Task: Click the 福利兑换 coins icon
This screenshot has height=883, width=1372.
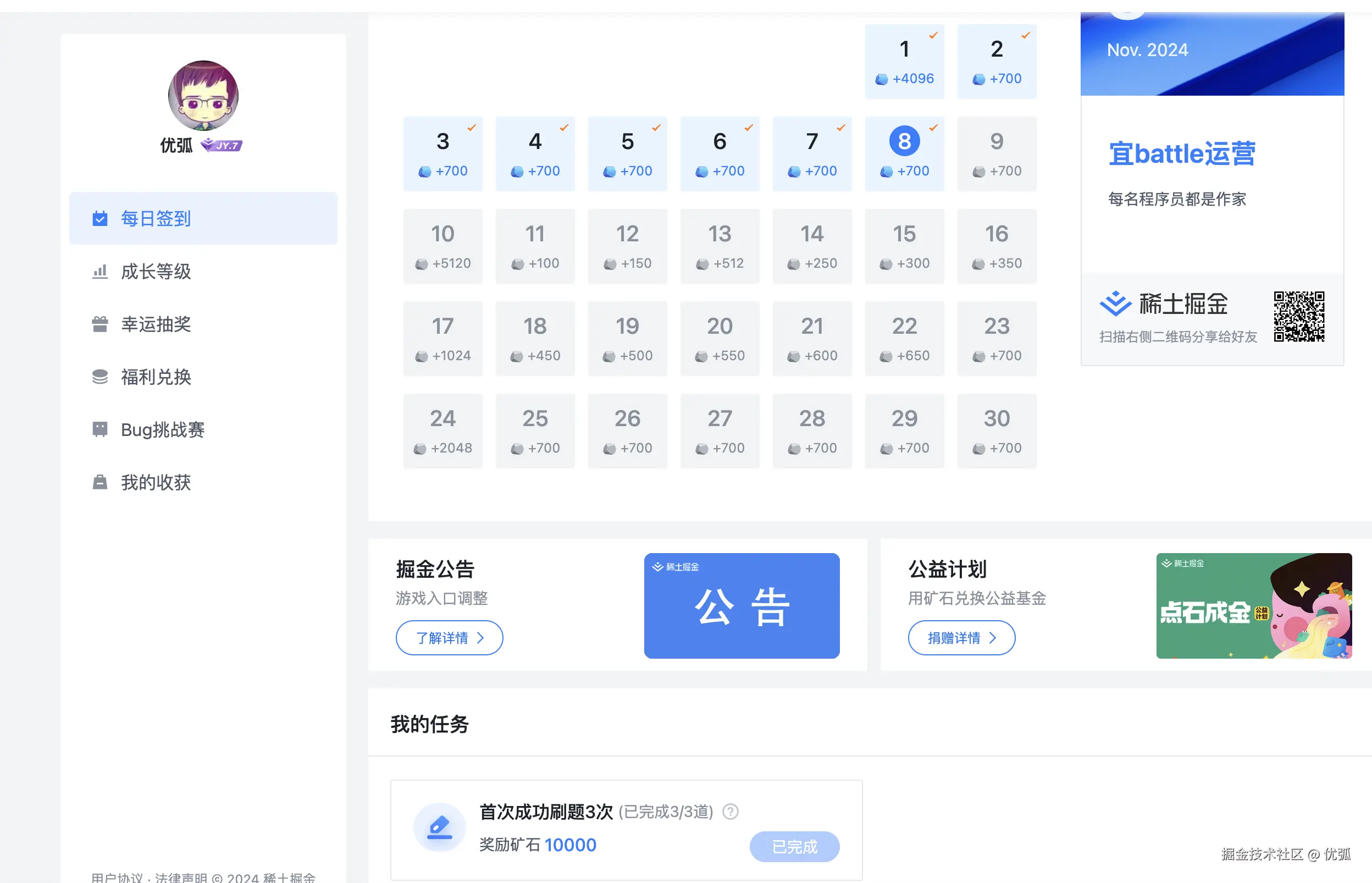Action: [x=100, y=377]
